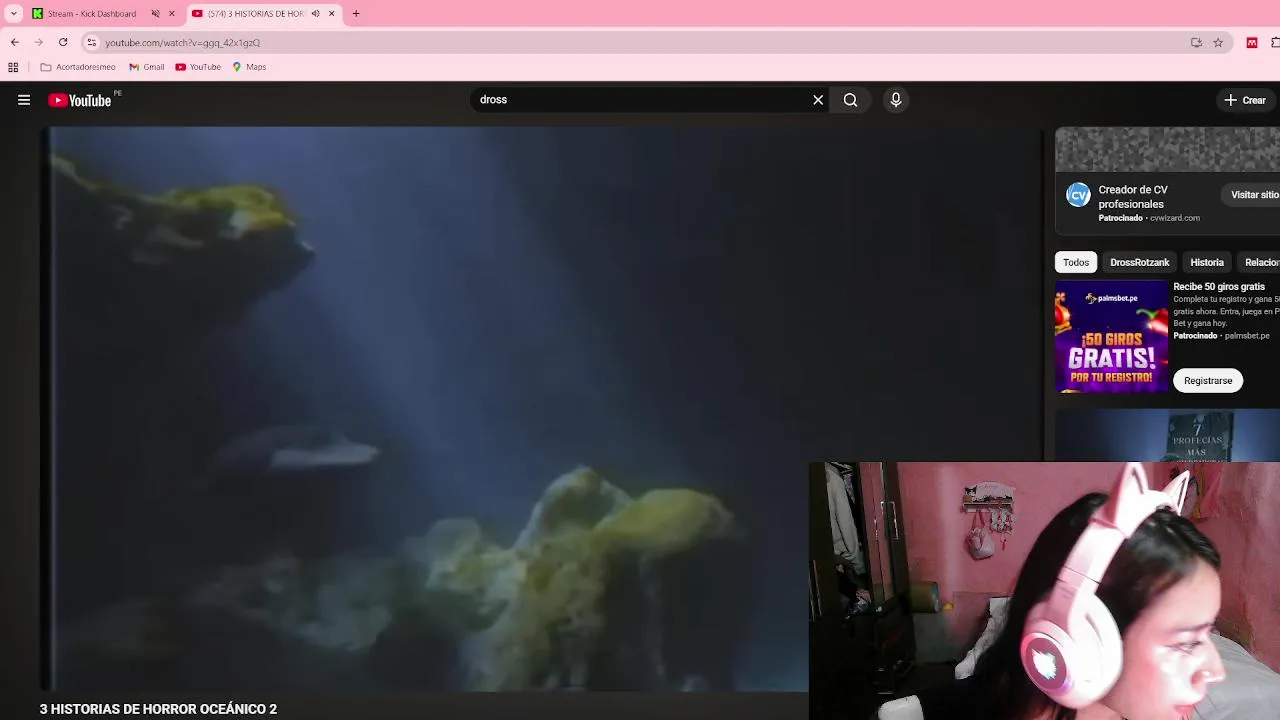Open the Acortadoresmeo bookmark folder
This screenshot has height=720, width=1280.
78,67
